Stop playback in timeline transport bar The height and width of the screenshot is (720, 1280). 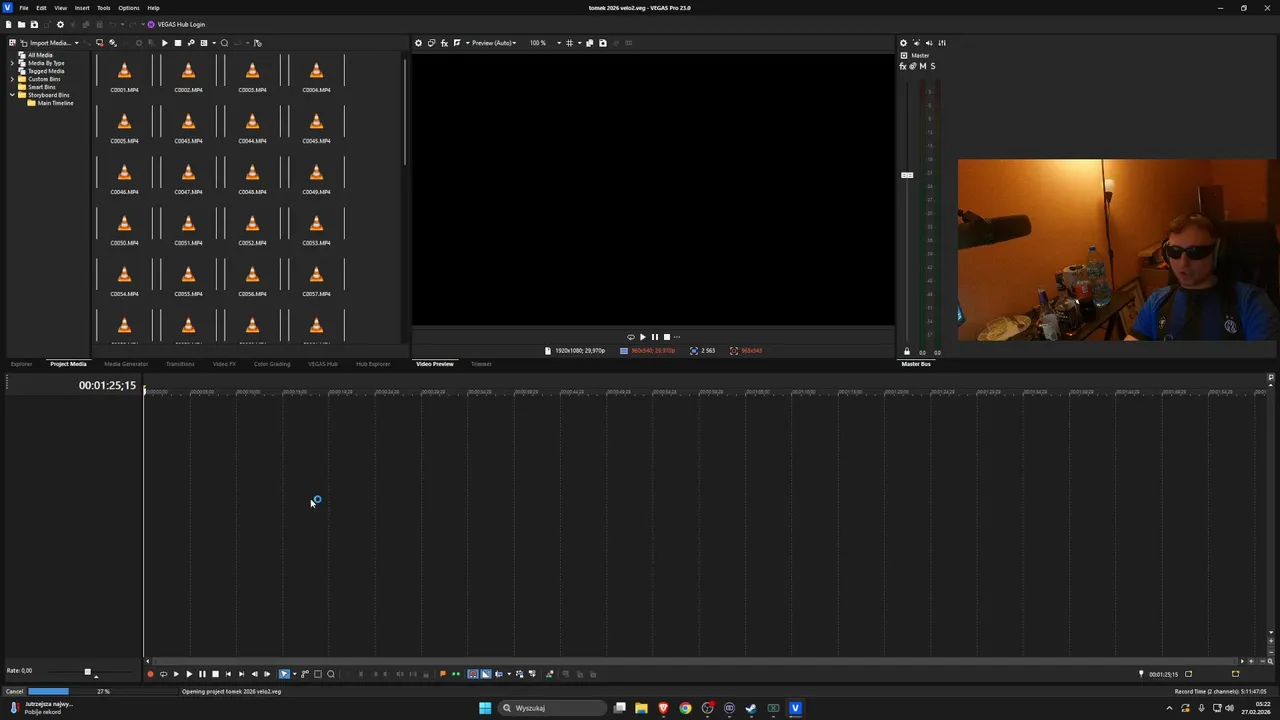coord(215,674)
